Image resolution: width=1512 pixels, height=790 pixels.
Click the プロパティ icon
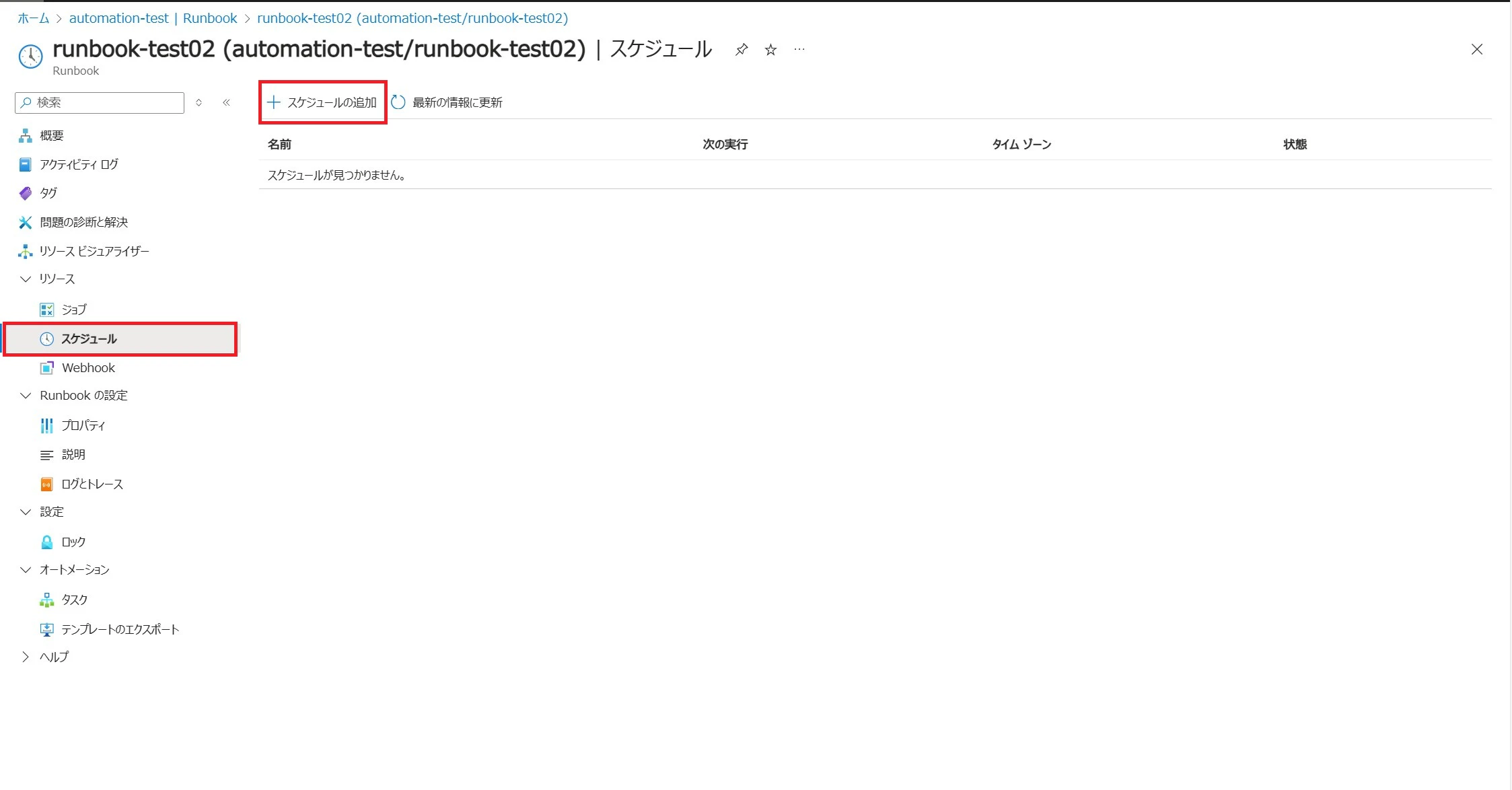pos(46,425)
